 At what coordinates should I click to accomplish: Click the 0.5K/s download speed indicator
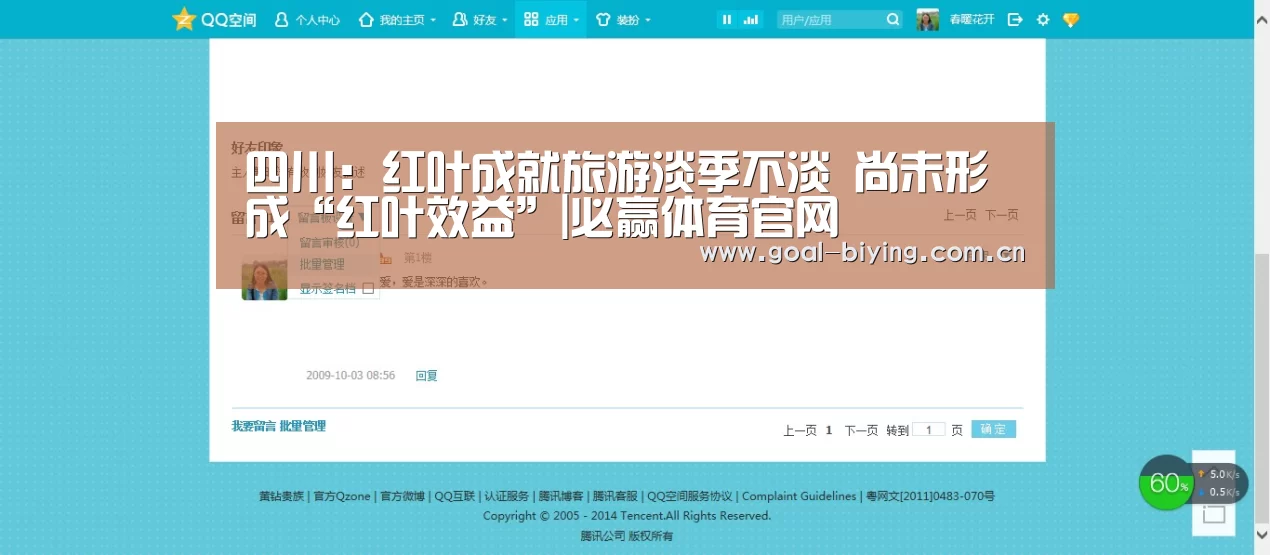click(1218, 492)
